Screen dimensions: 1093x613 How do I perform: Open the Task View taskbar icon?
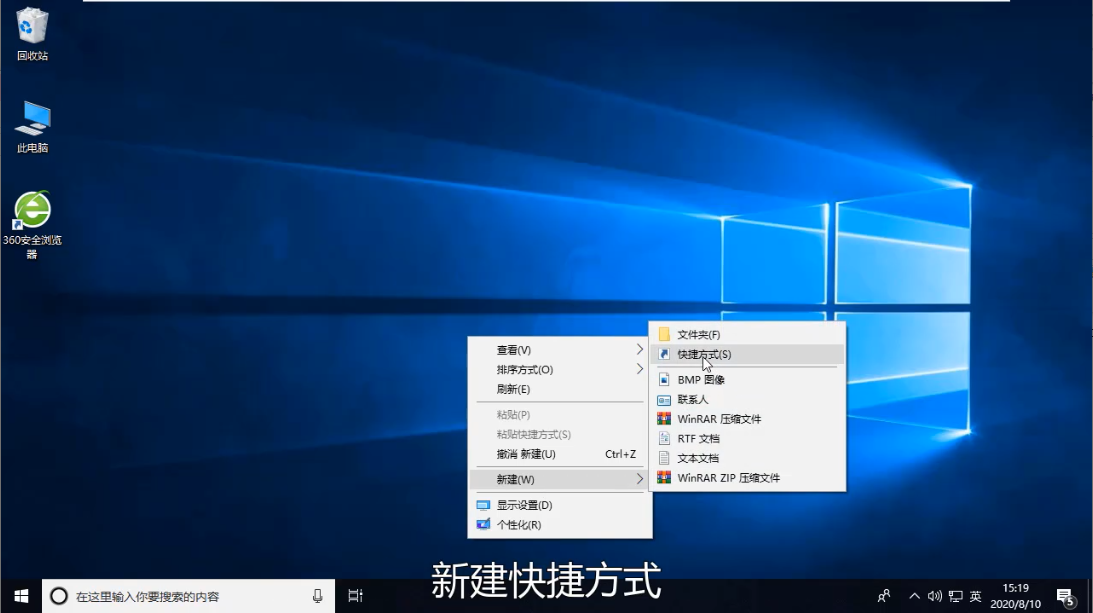[x=355, y=596]
